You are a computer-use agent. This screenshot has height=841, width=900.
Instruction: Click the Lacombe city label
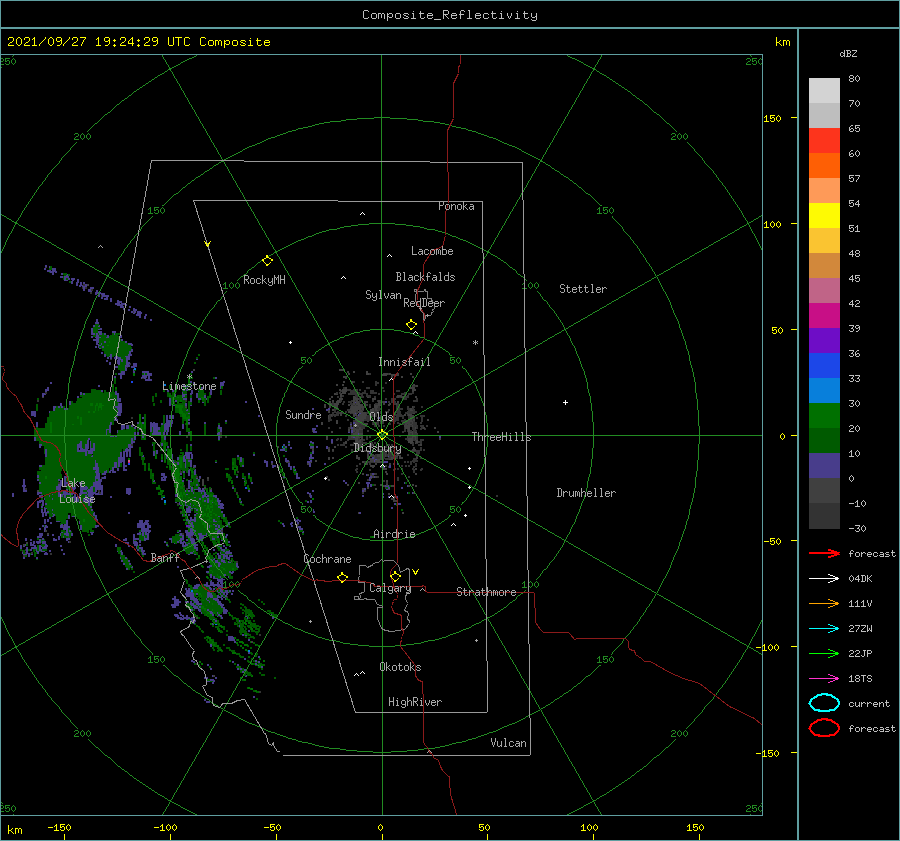432,251
